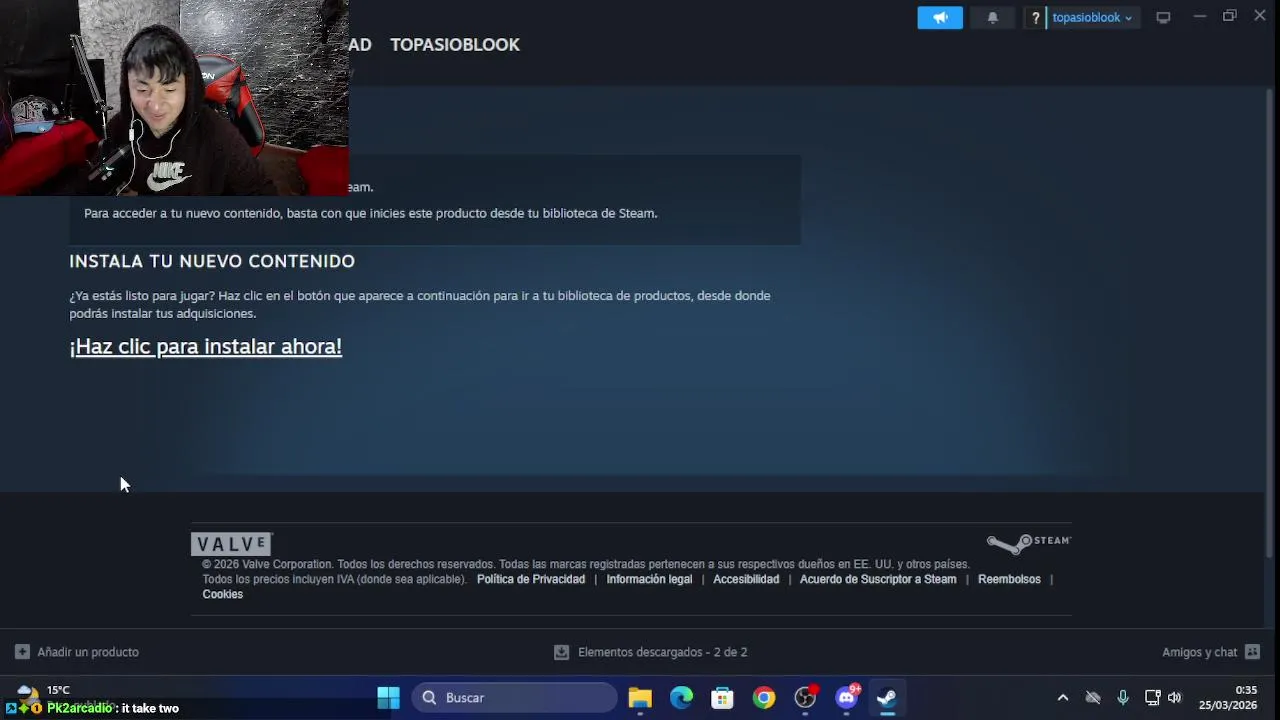Screen dimensions: 1280x720
Task: Open File Explorer from taskbar
Action: coord(640,698)
